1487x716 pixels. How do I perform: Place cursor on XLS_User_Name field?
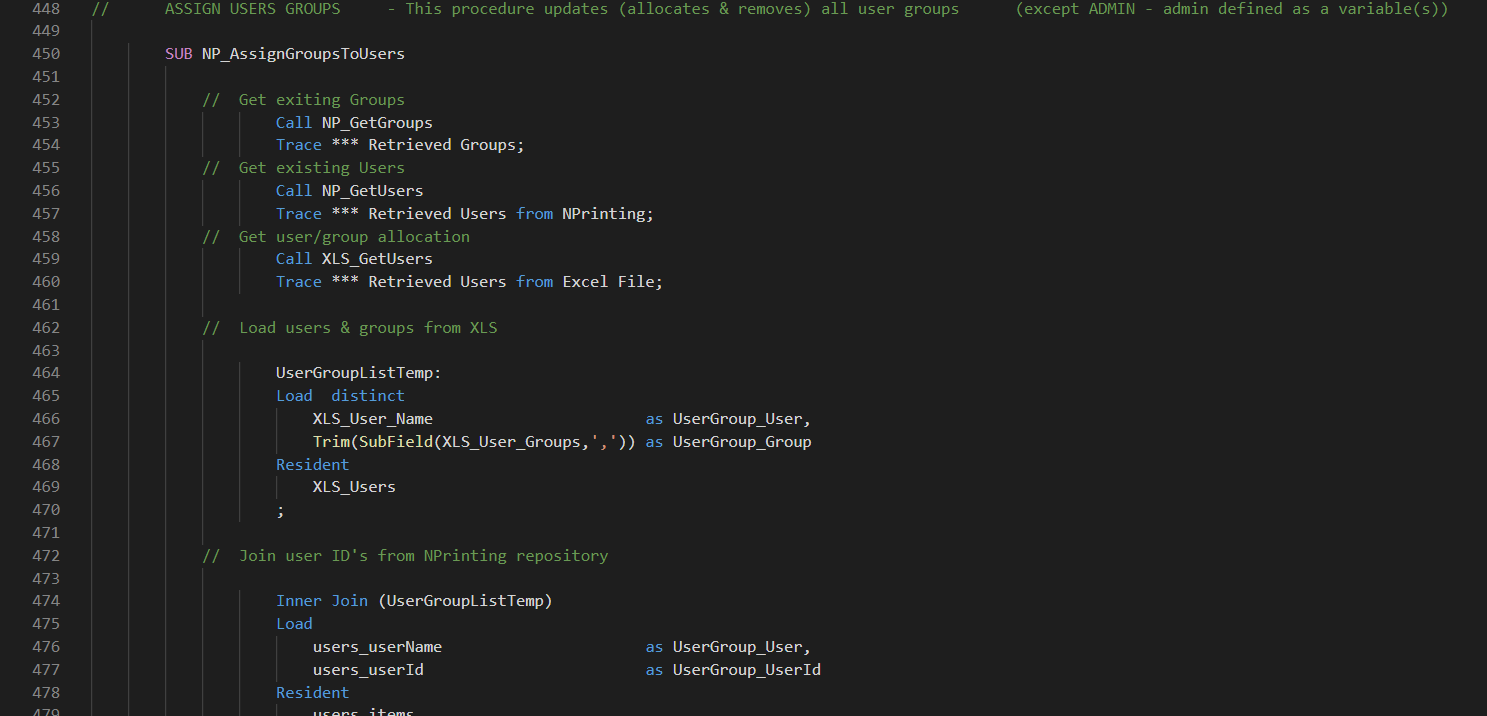click(372, 419)
